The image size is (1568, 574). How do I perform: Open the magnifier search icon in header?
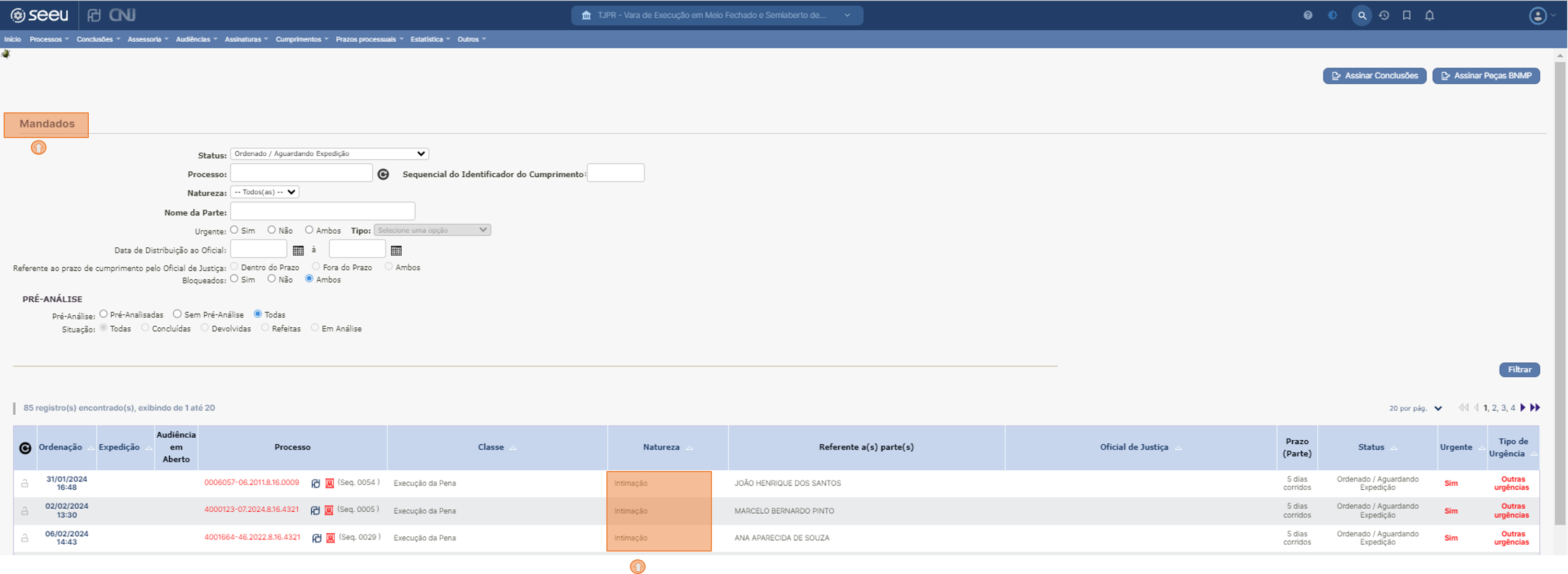1362,15
